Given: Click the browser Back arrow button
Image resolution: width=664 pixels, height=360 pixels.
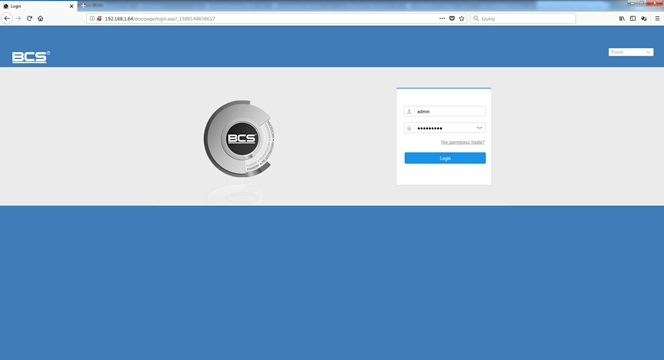Looking at the screenshot, I should point(7,19).
